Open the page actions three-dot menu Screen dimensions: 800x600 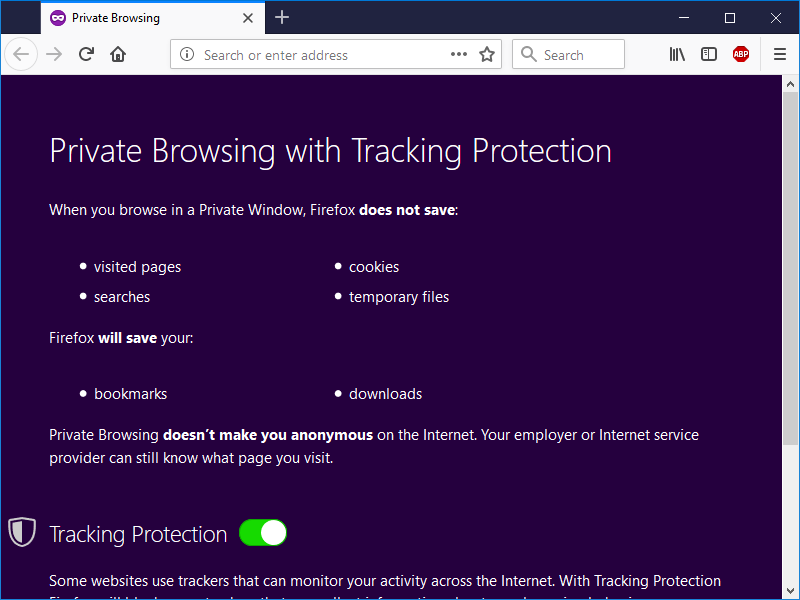point(459,55)
